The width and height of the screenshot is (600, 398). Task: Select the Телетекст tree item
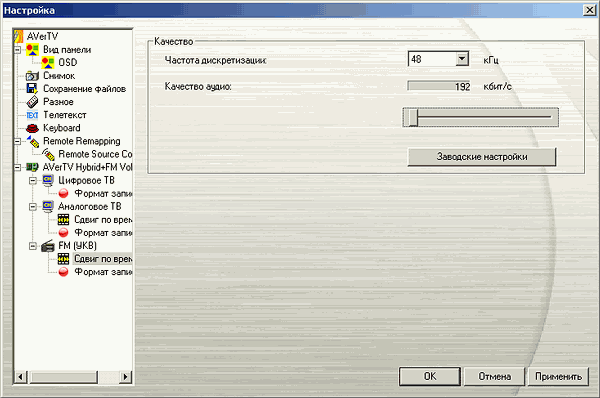point(65,115)
